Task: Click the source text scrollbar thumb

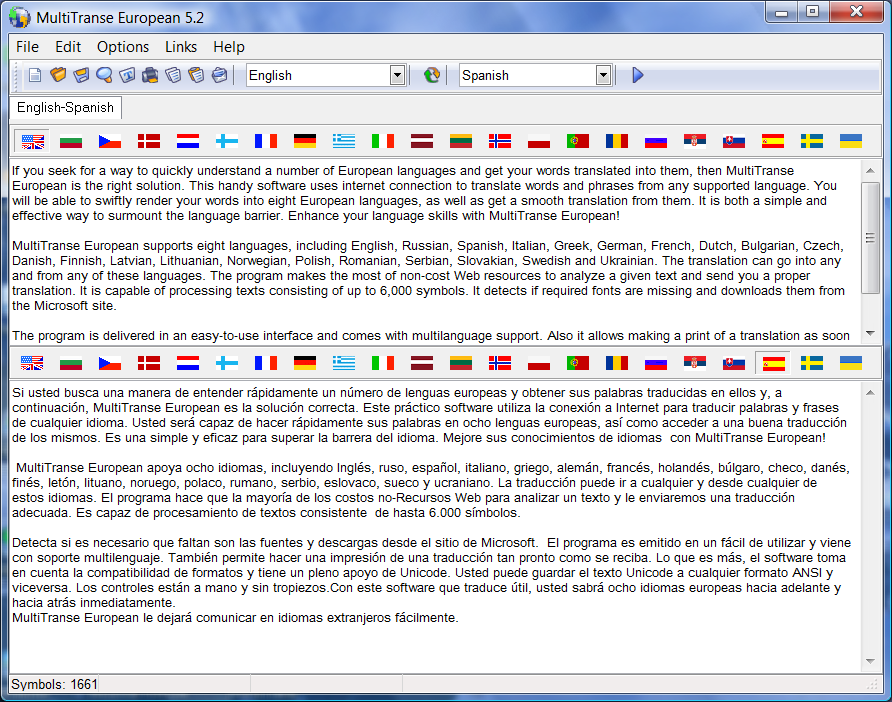Action: point(870,238)
